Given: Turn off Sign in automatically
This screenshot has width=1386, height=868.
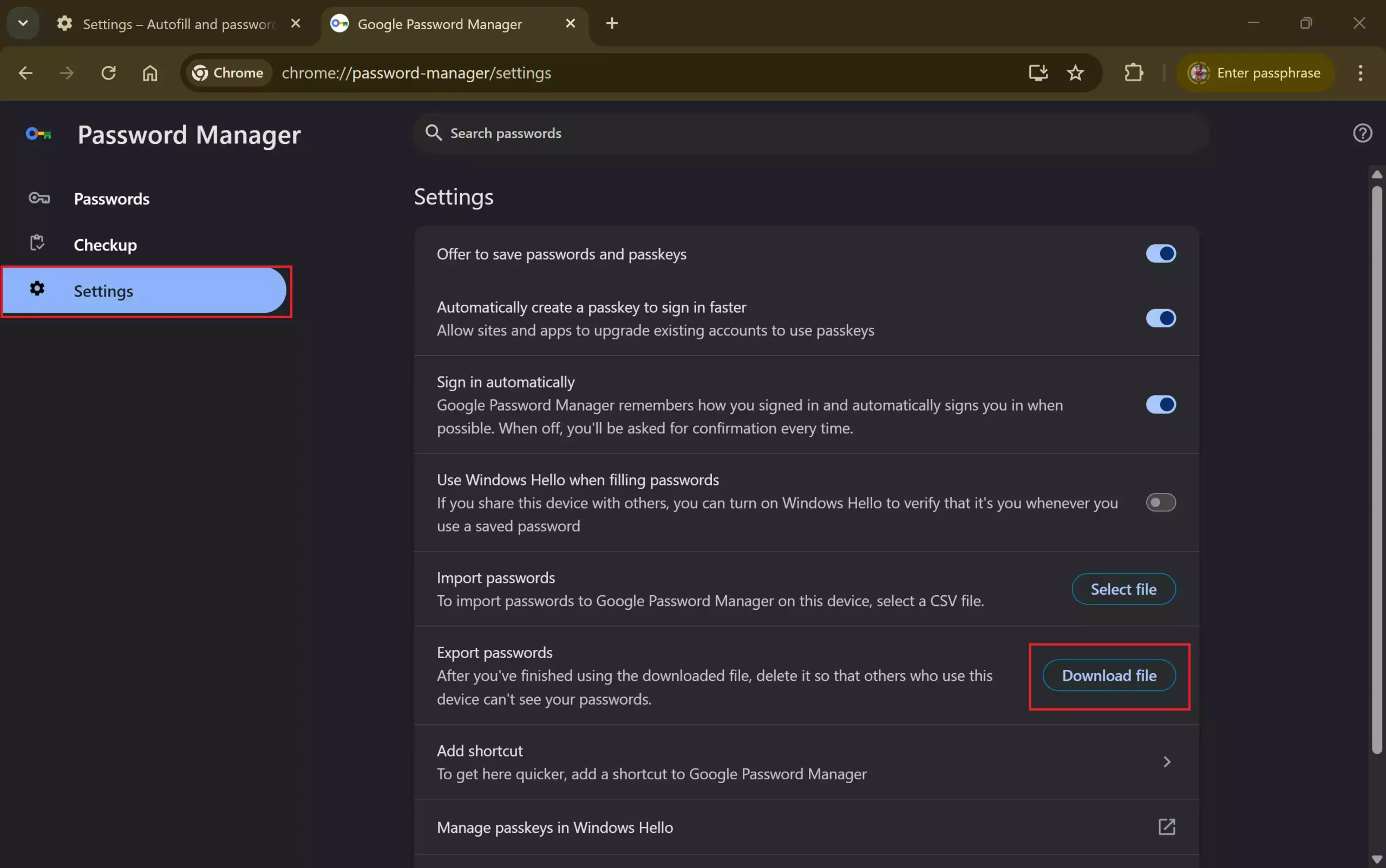Looking at the screenshot, I should click(1161, 404).
